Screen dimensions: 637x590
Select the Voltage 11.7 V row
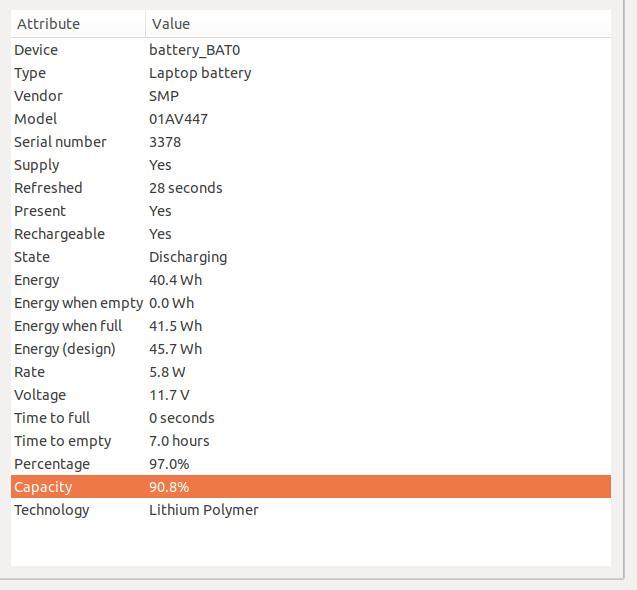click(311, 395)
